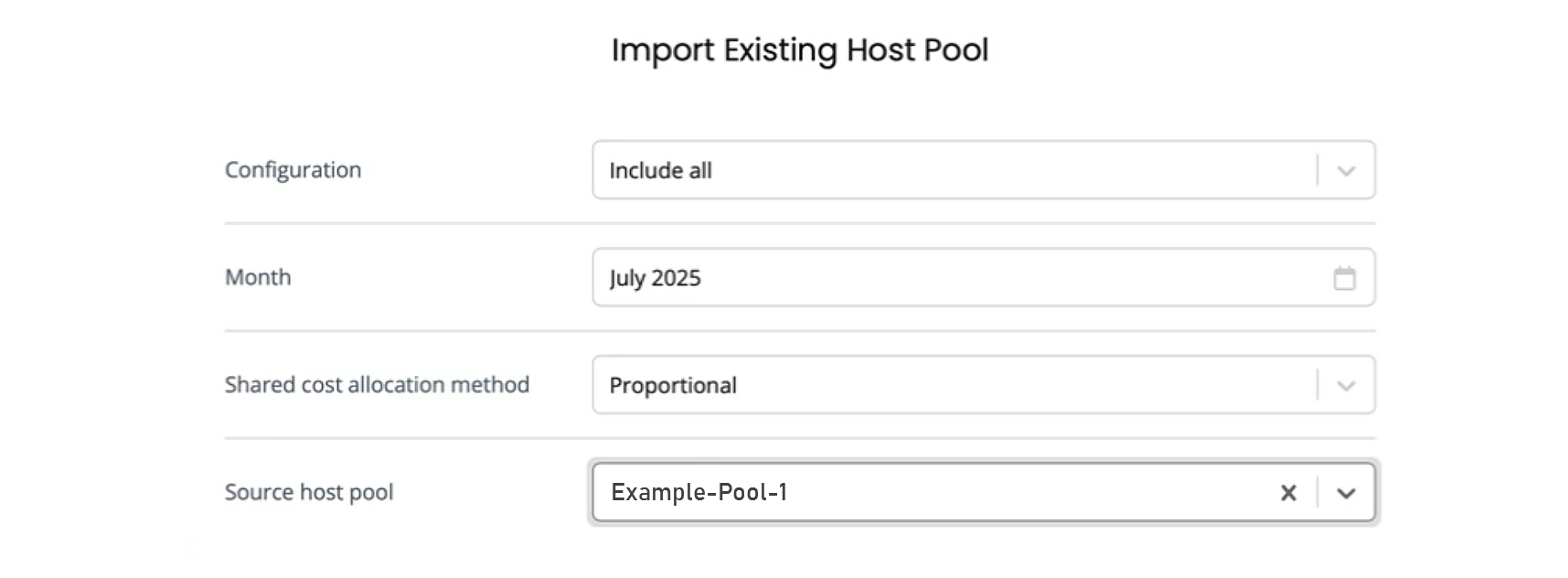
Task: Click the "Shared cost allocation method" label
Action: click(377, 385)
